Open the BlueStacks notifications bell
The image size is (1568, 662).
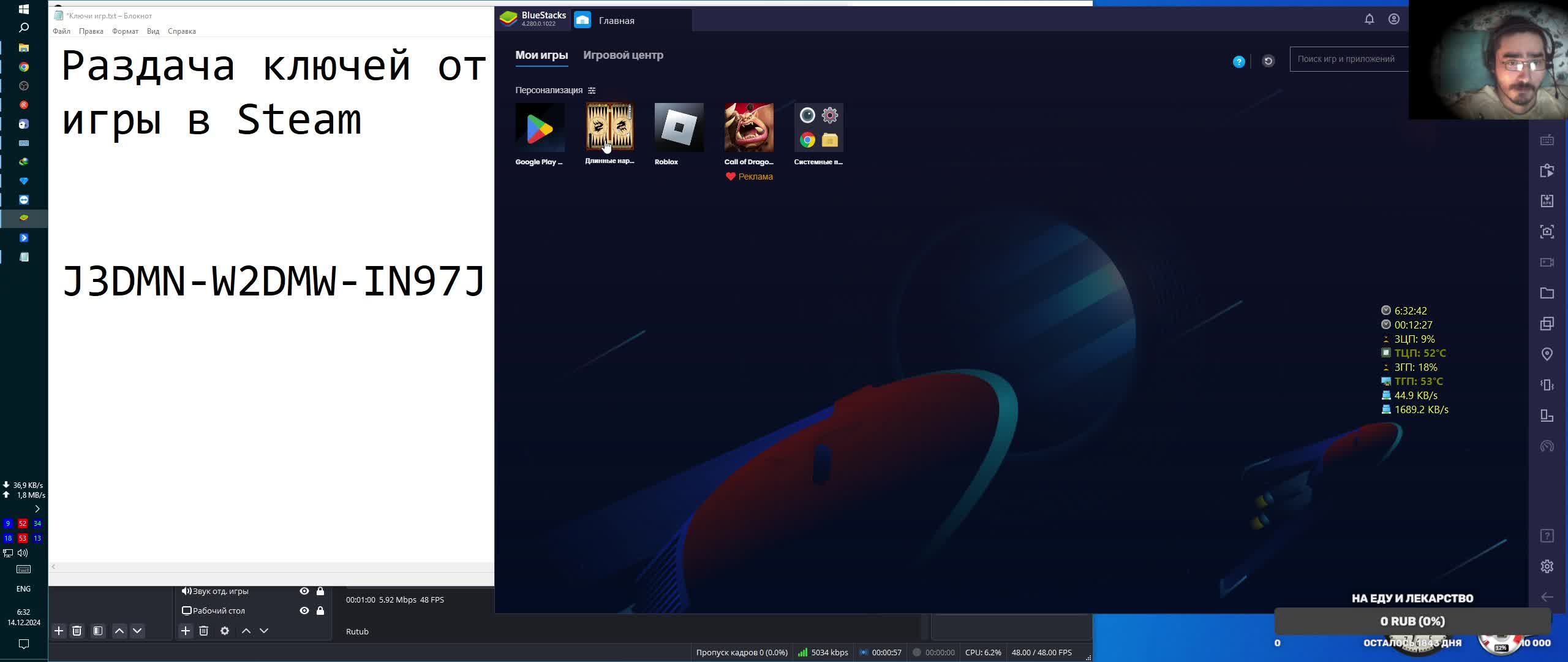(x=1370, y=19)
